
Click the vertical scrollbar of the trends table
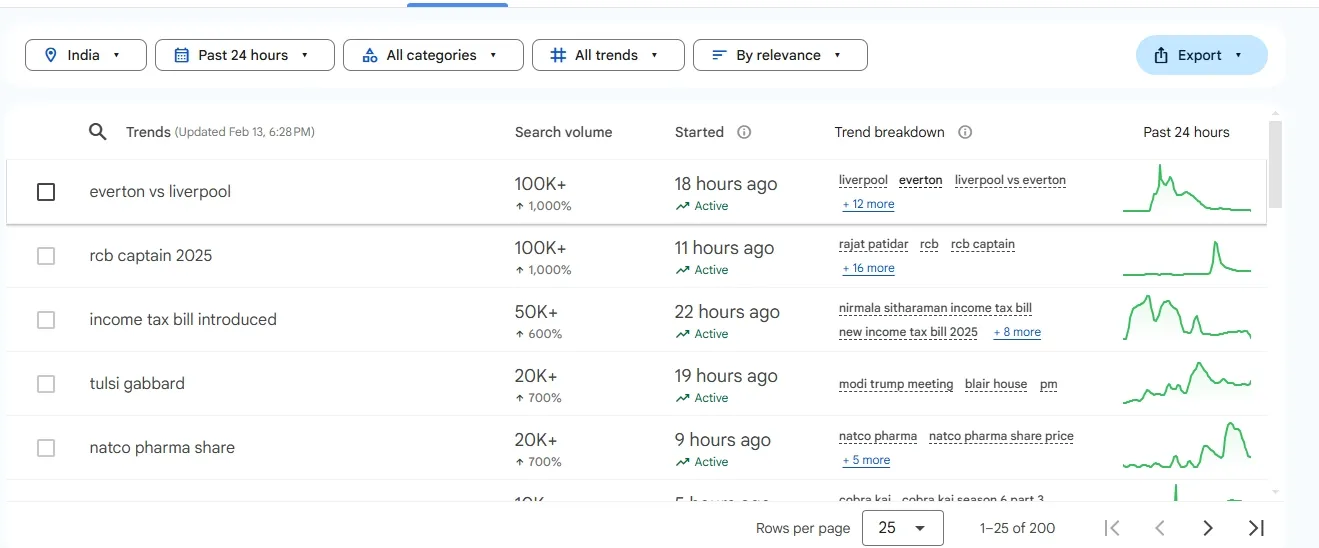coord(1274,165)
